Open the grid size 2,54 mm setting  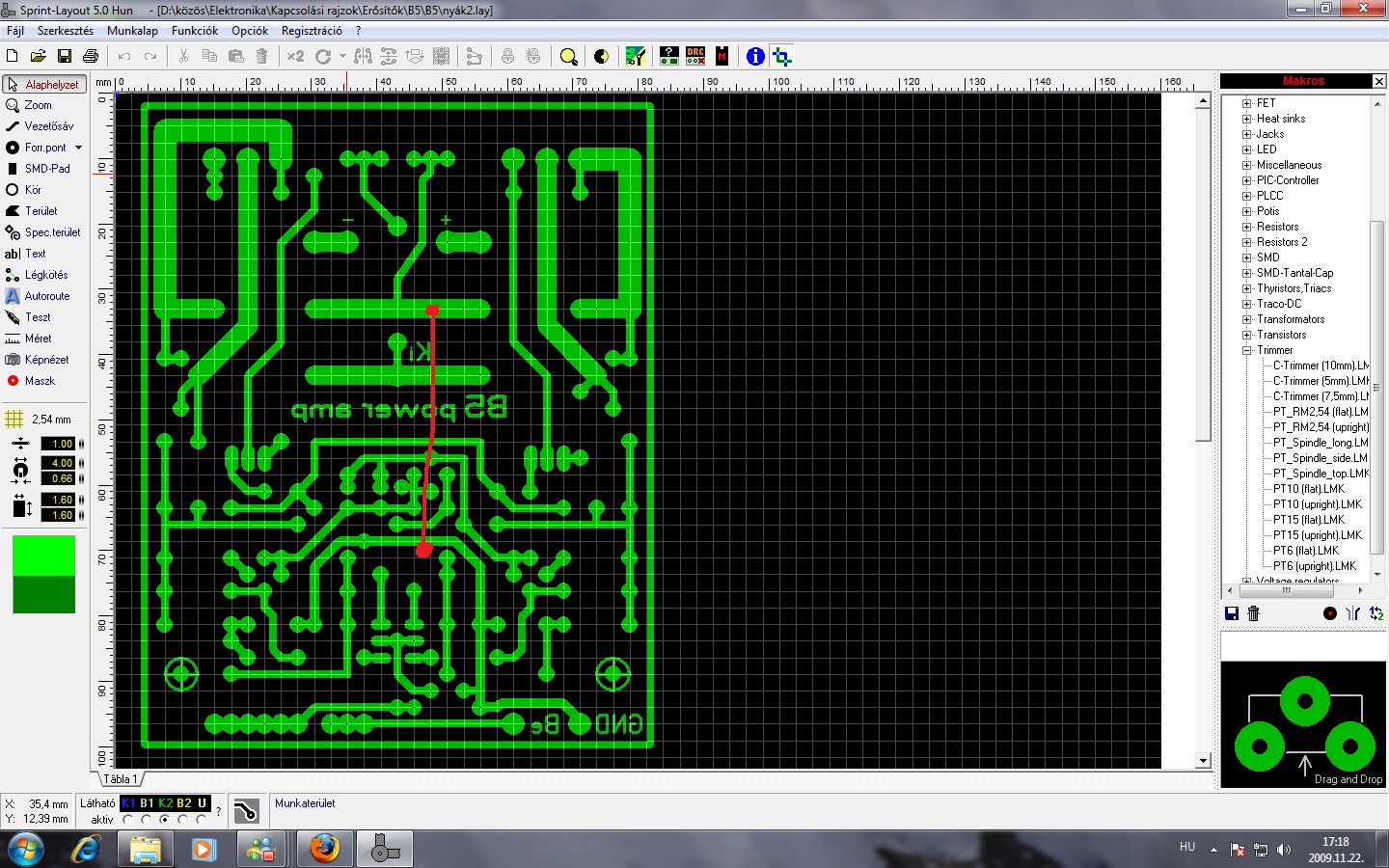coord(39,420)
